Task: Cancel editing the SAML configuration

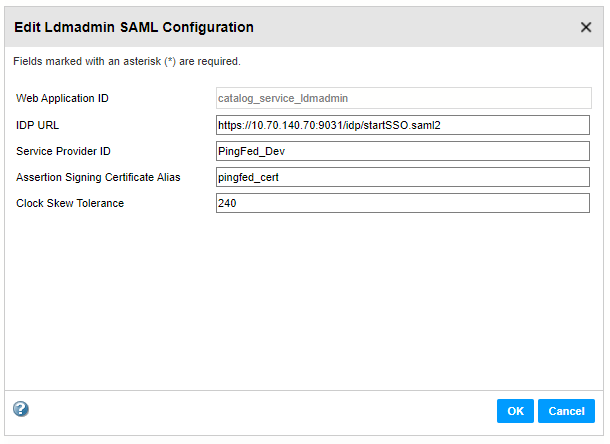Action: tap(566, 411)
